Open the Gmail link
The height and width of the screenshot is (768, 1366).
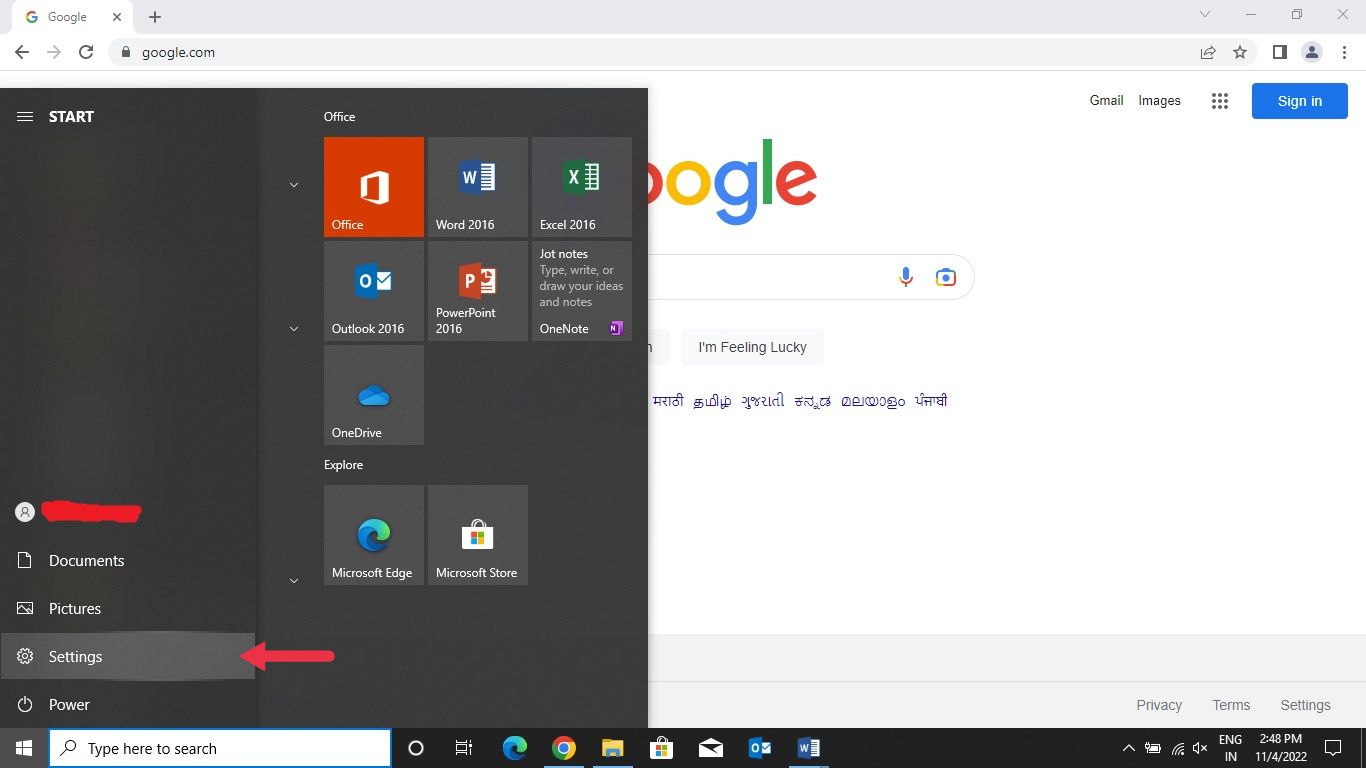[x=1106, y=100]
